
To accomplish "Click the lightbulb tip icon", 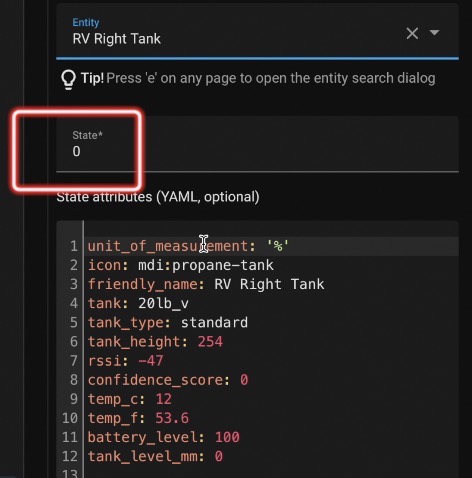I will pos(68,80).
